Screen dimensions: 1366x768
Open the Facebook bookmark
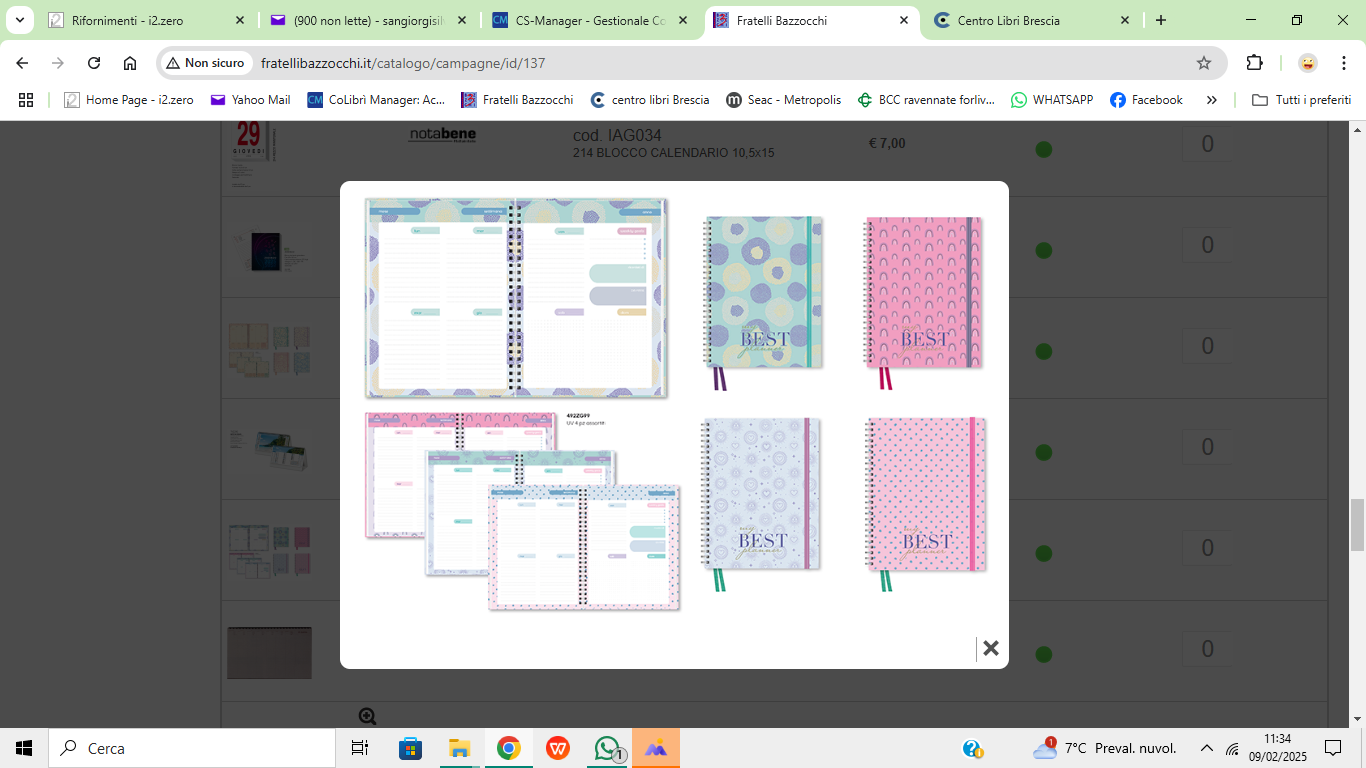[x=1146, y=100]
